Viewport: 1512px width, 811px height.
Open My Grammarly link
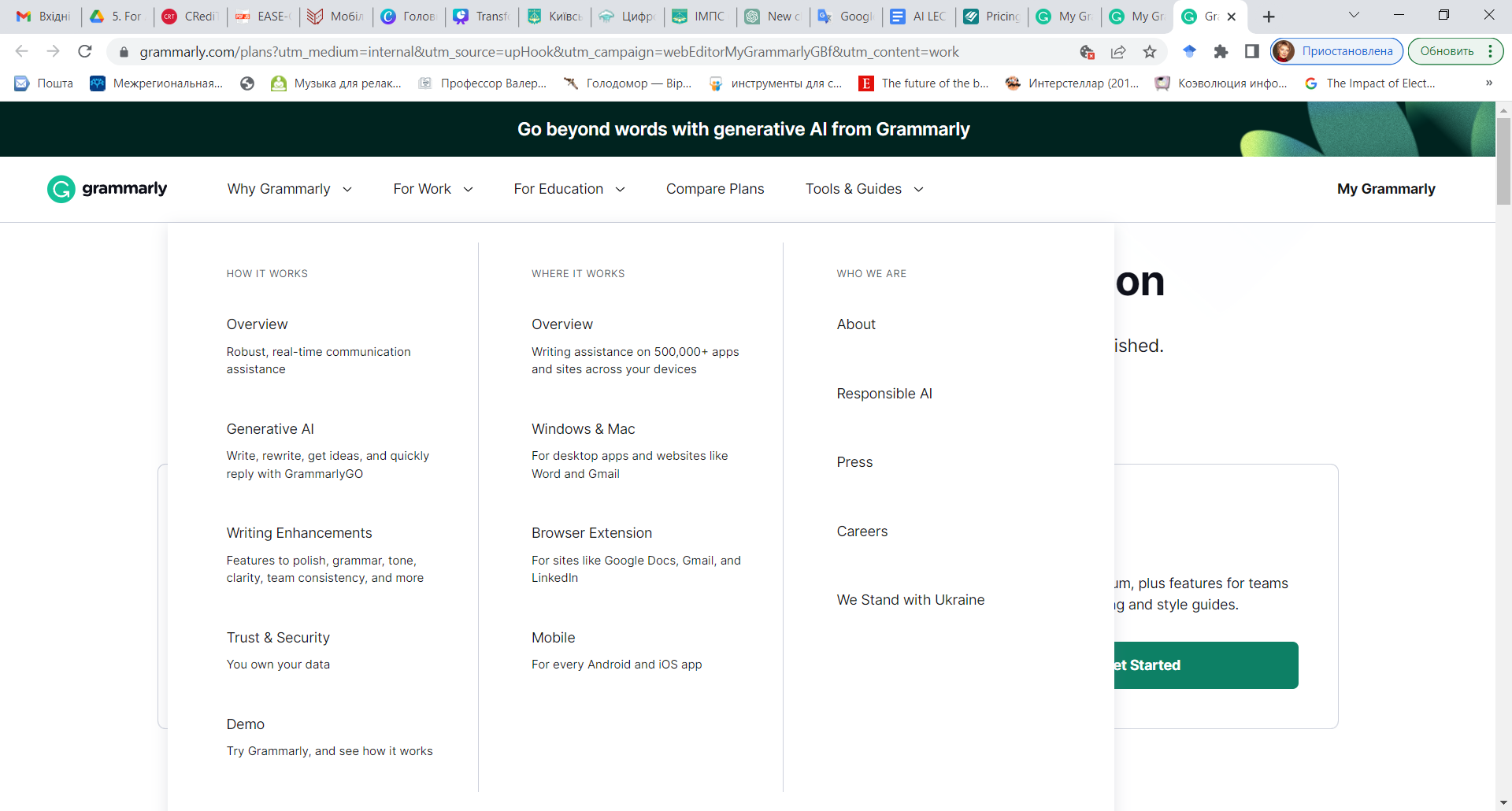(x=1386, y=189)
